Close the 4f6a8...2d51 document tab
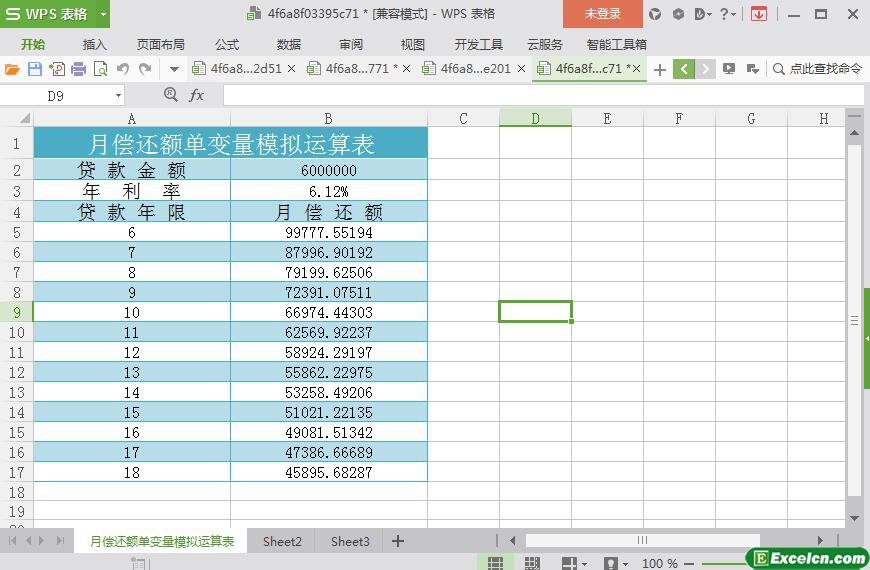 click(x=292, y=69)
